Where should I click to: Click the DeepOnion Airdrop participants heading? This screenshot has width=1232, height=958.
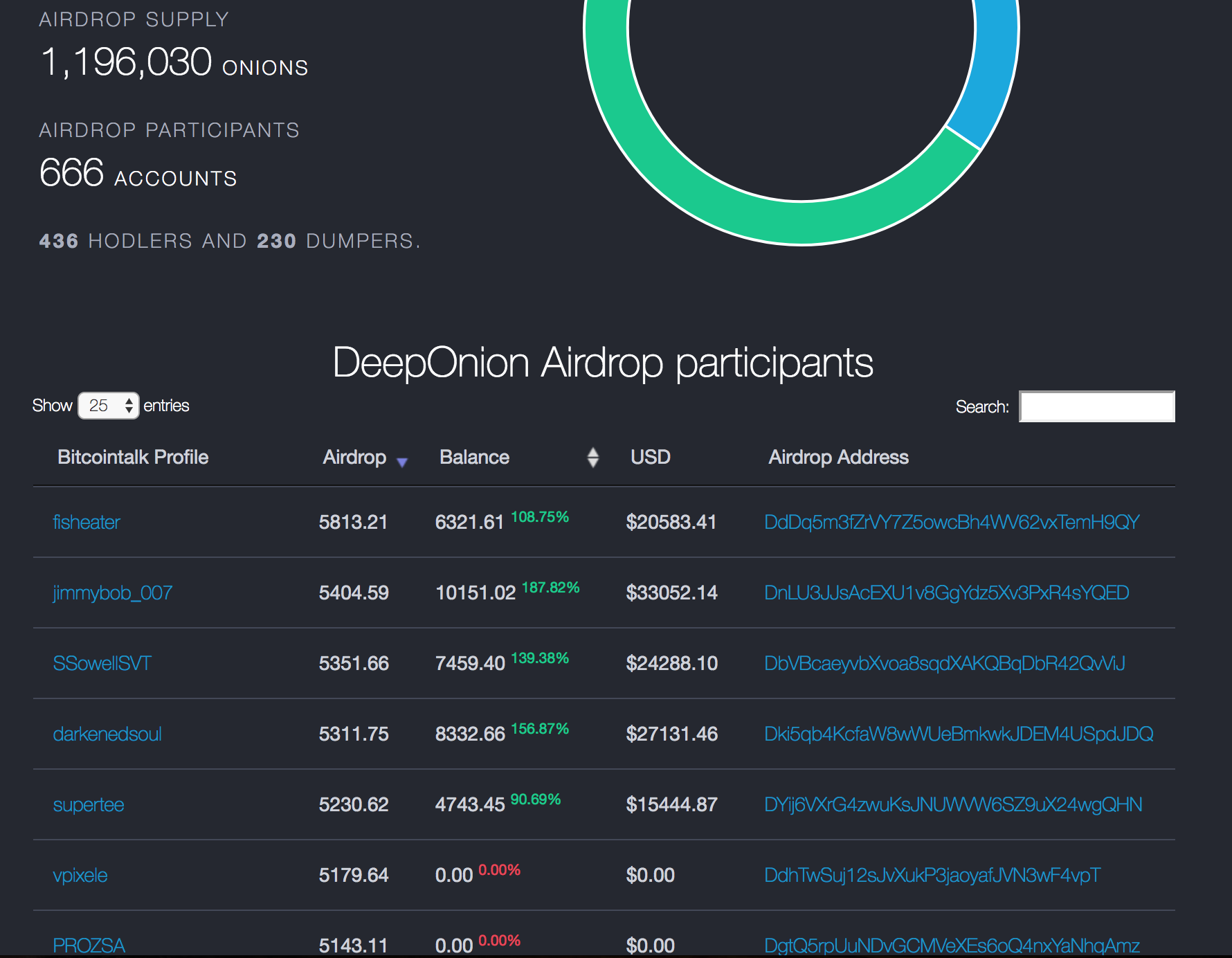click(x=603, y=363)
